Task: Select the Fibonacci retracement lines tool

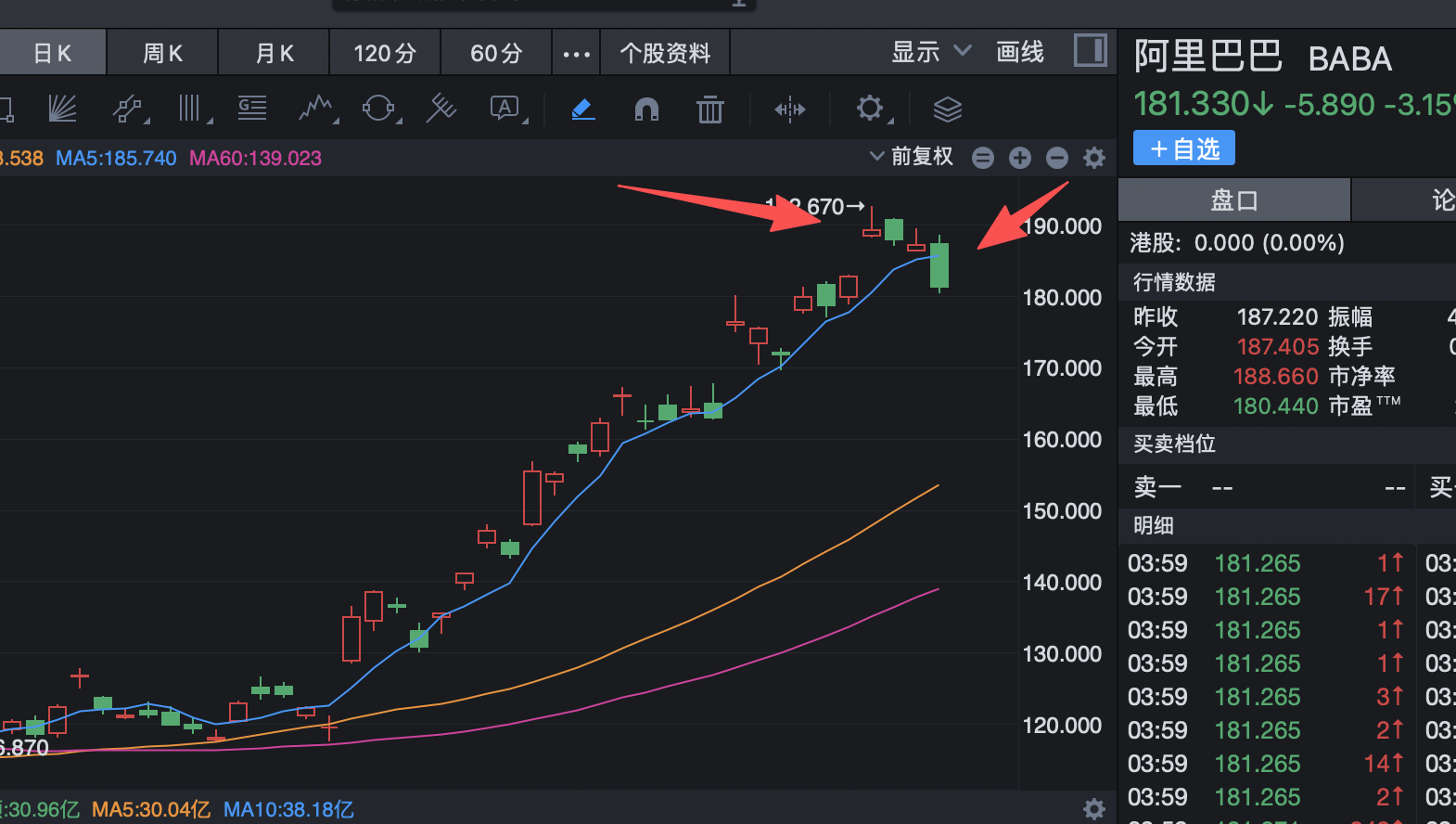Action: (x=252, y=109)
